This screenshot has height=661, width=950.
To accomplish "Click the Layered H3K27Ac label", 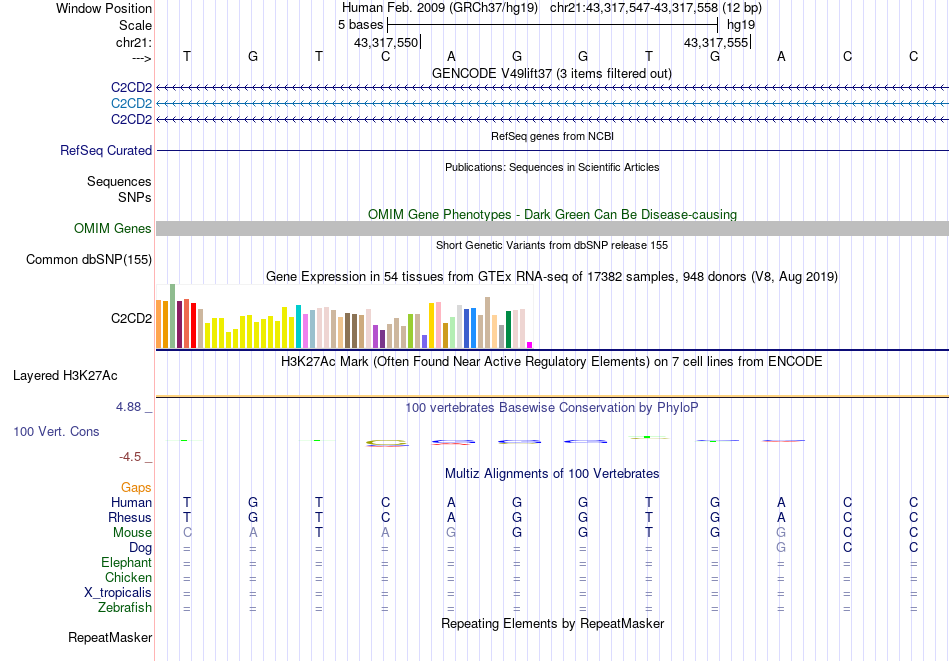I will tap(65, 376).
